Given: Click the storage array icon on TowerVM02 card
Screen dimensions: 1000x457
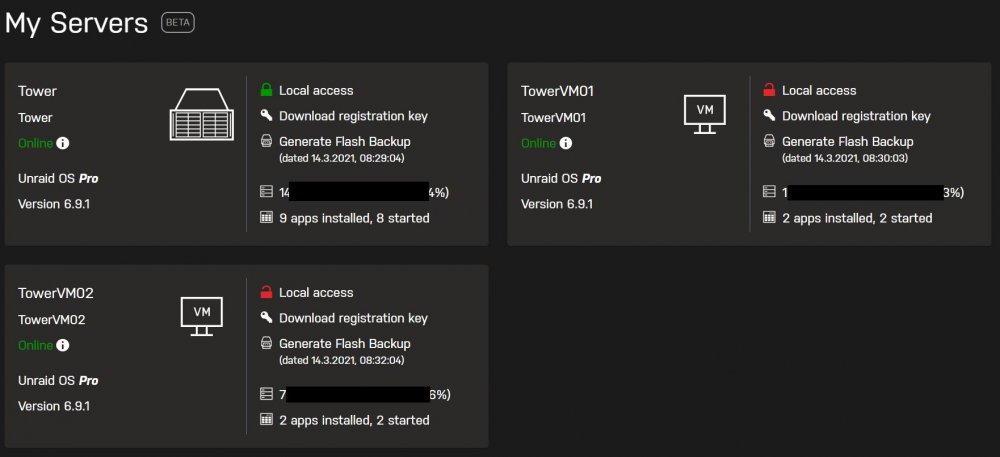Looking at the screenshot, I should 267,394.
